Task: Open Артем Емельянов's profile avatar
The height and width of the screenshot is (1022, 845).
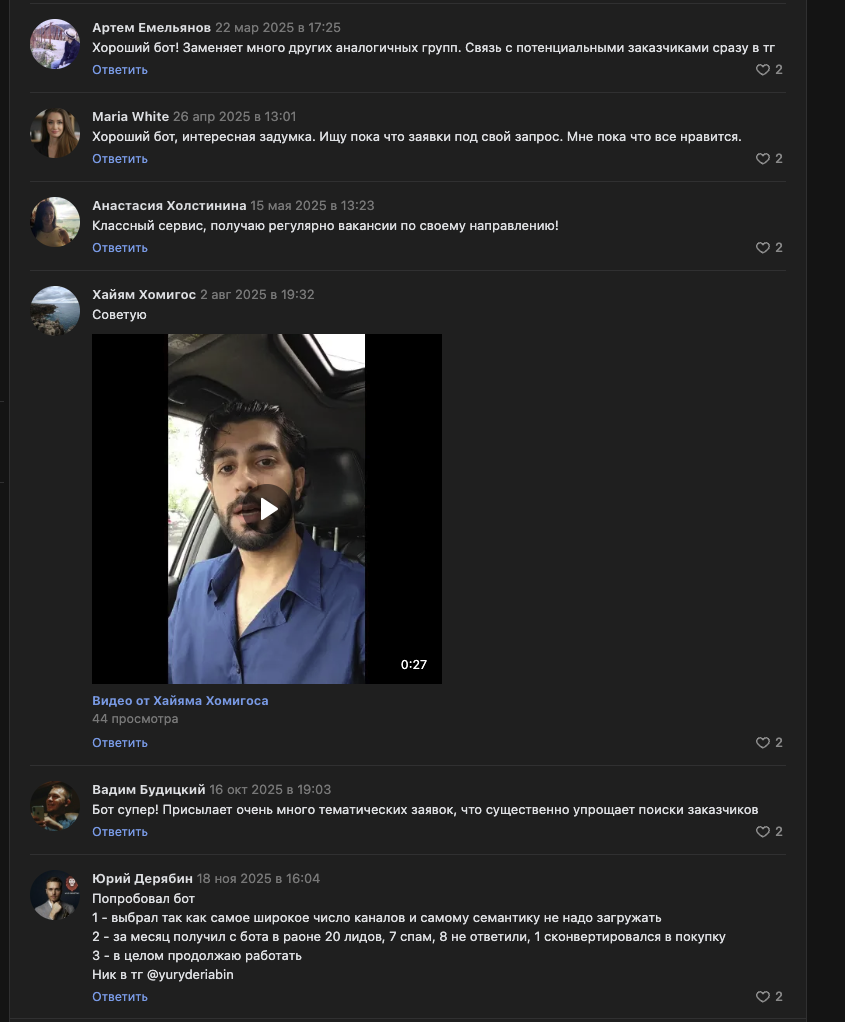Action: pos(55,44)
